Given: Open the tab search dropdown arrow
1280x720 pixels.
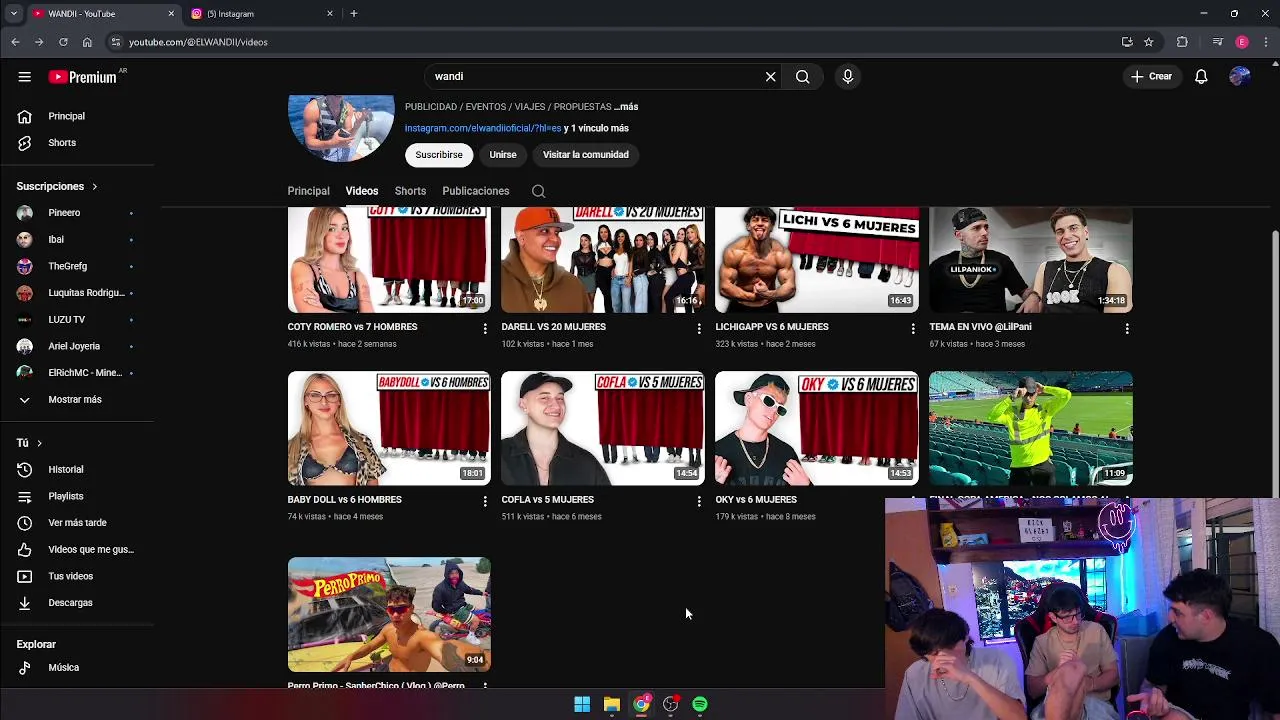Looking at the screenshot, I should [x=13, y=14].
